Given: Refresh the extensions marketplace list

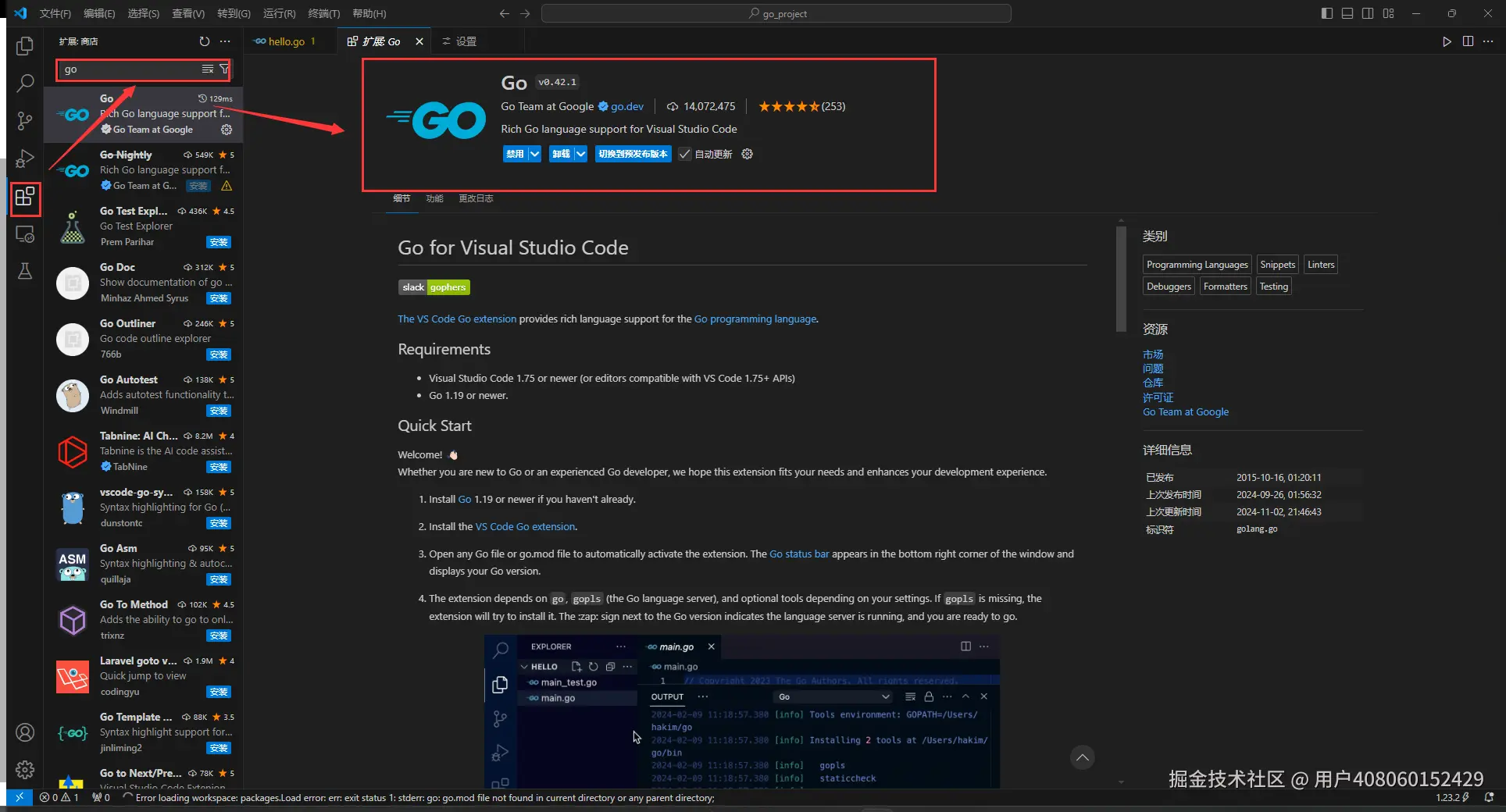Looking at the screenshot, I should click(x=205, y=41).
